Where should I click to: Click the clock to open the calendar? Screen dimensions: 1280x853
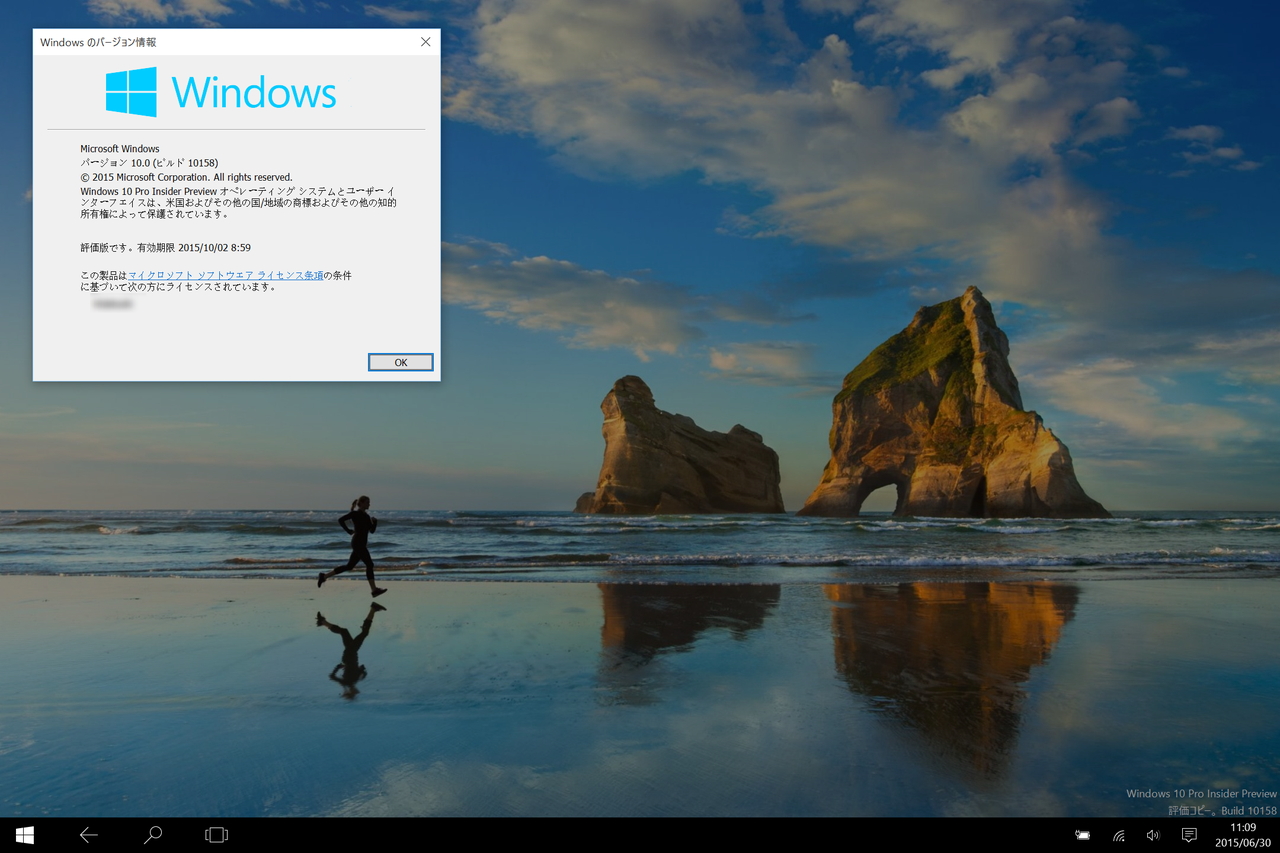tap(1242, 827)
